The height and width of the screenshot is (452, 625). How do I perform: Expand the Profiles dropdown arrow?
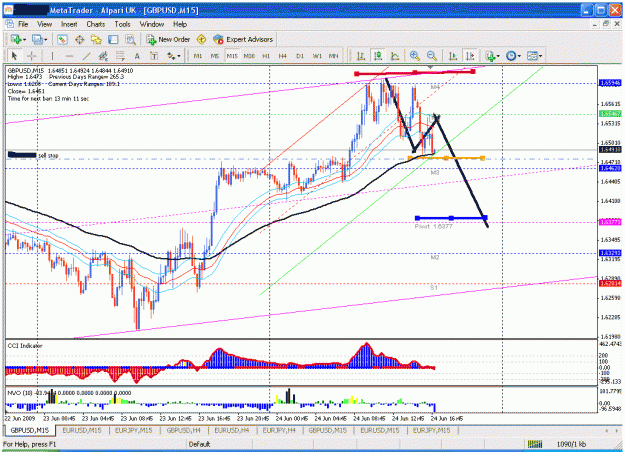pos(45,40)
